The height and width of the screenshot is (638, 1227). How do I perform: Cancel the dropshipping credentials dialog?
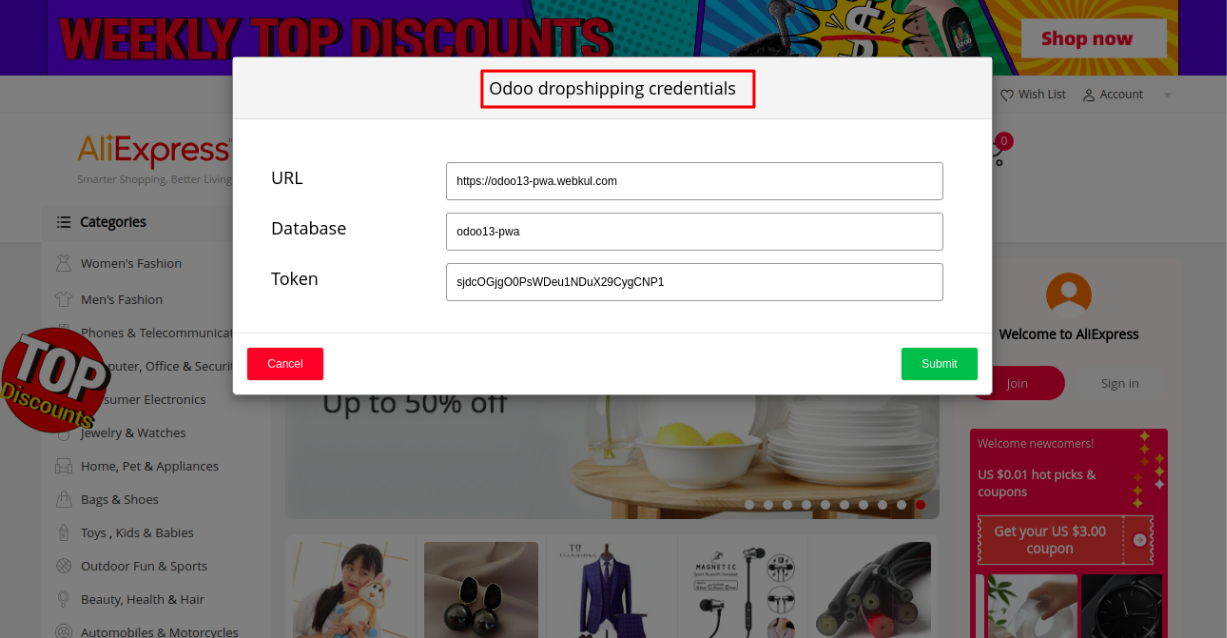[285, 364]
